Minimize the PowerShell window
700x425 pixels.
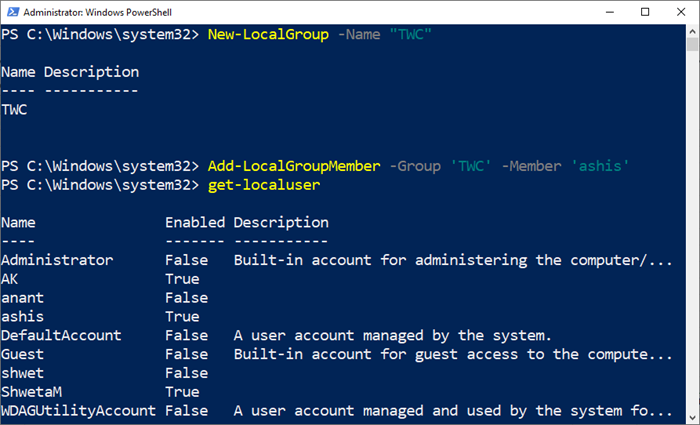610,12
